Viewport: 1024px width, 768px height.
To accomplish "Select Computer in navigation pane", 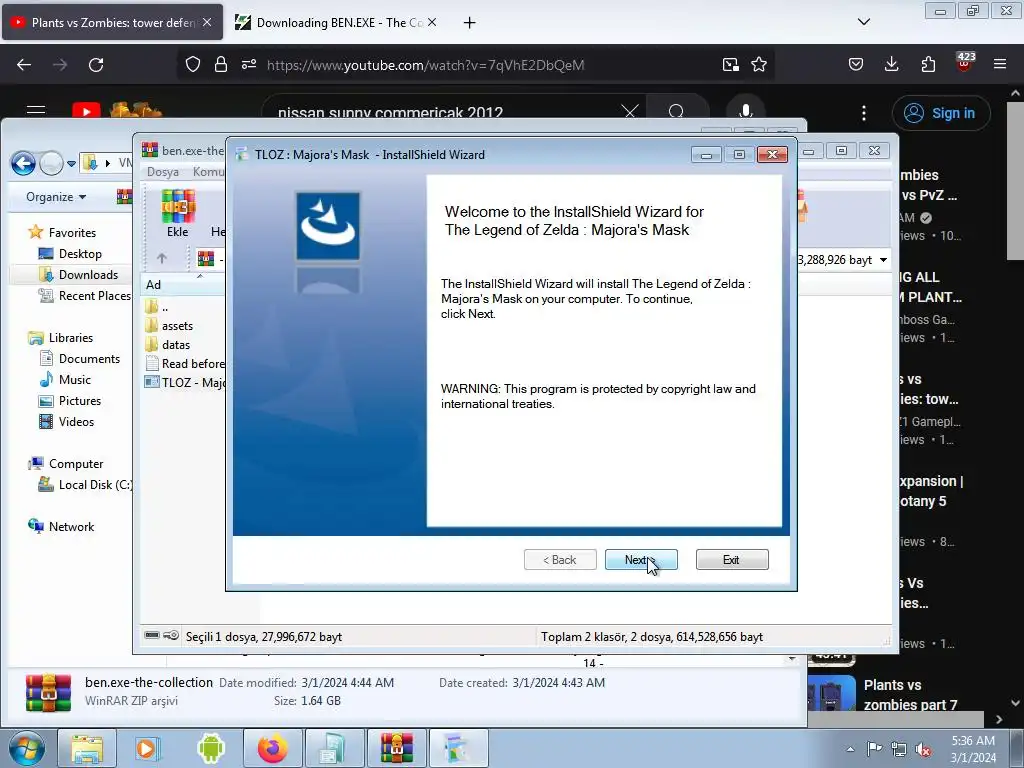I will [65, 464].
